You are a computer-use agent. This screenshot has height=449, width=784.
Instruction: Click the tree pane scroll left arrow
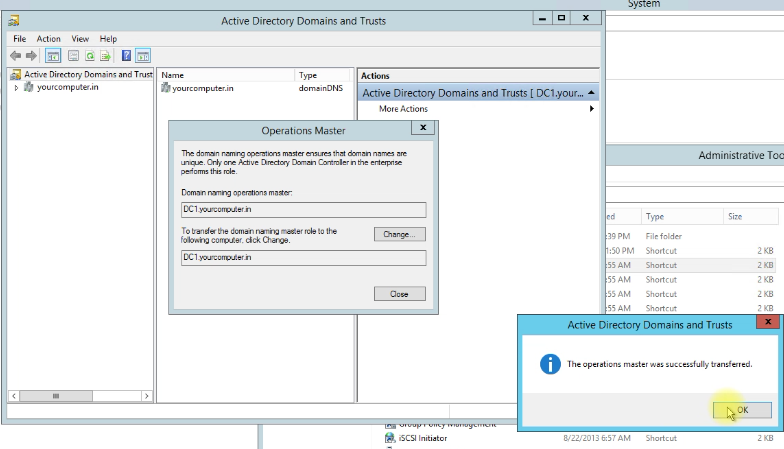point(14,396)
